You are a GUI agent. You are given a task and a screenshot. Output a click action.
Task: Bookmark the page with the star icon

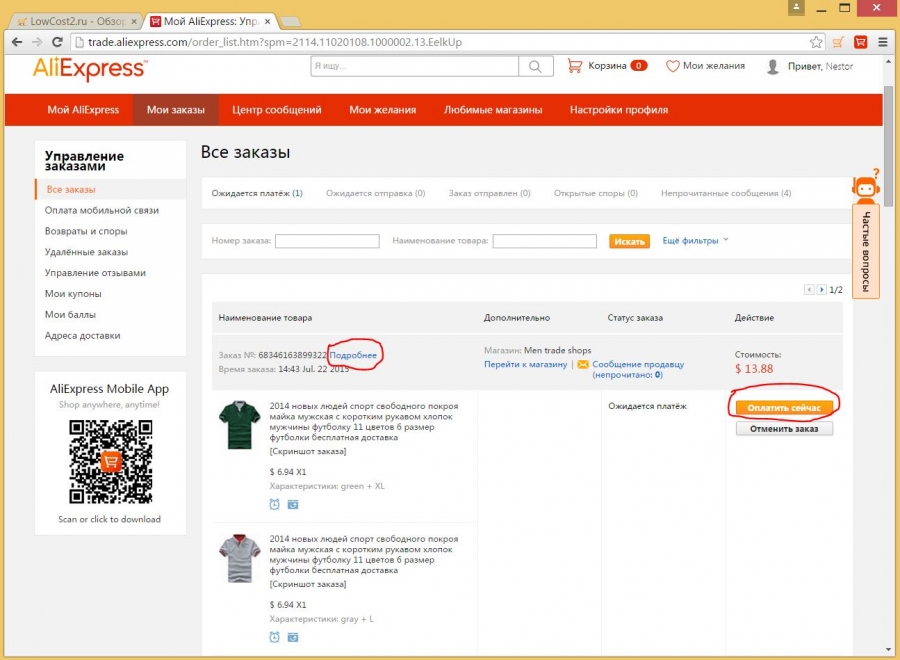pos(816,42)
